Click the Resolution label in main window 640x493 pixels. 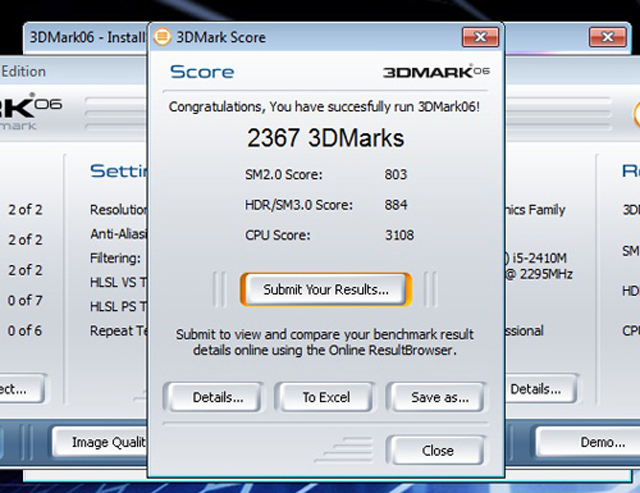click(x=118, y=210)
